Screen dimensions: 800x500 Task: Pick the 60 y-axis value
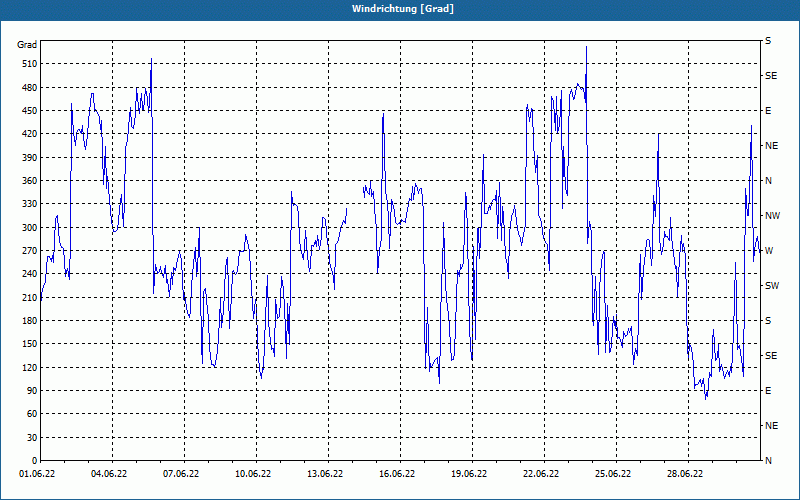click(x=32, y=414)
